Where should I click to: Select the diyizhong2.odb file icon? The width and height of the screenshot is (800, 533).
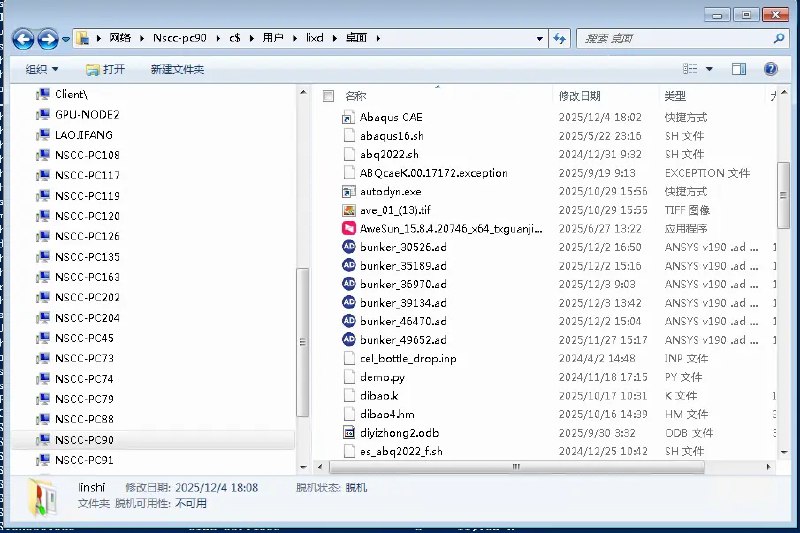coord(348,433)
